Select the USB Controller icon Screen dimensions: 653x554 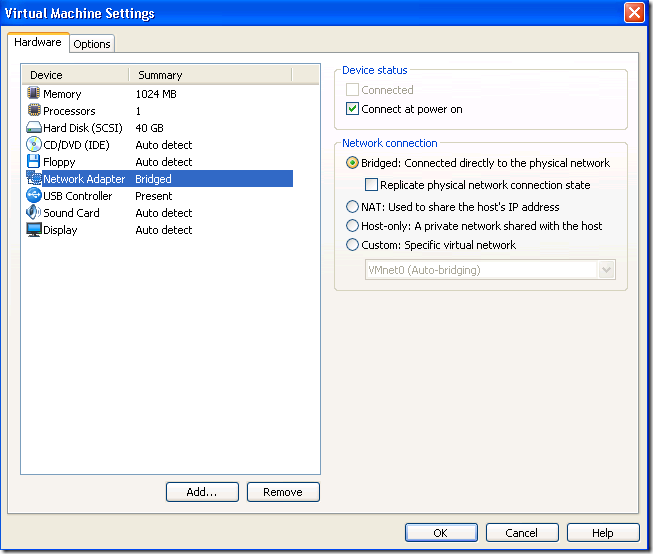[x=33, y=196]
